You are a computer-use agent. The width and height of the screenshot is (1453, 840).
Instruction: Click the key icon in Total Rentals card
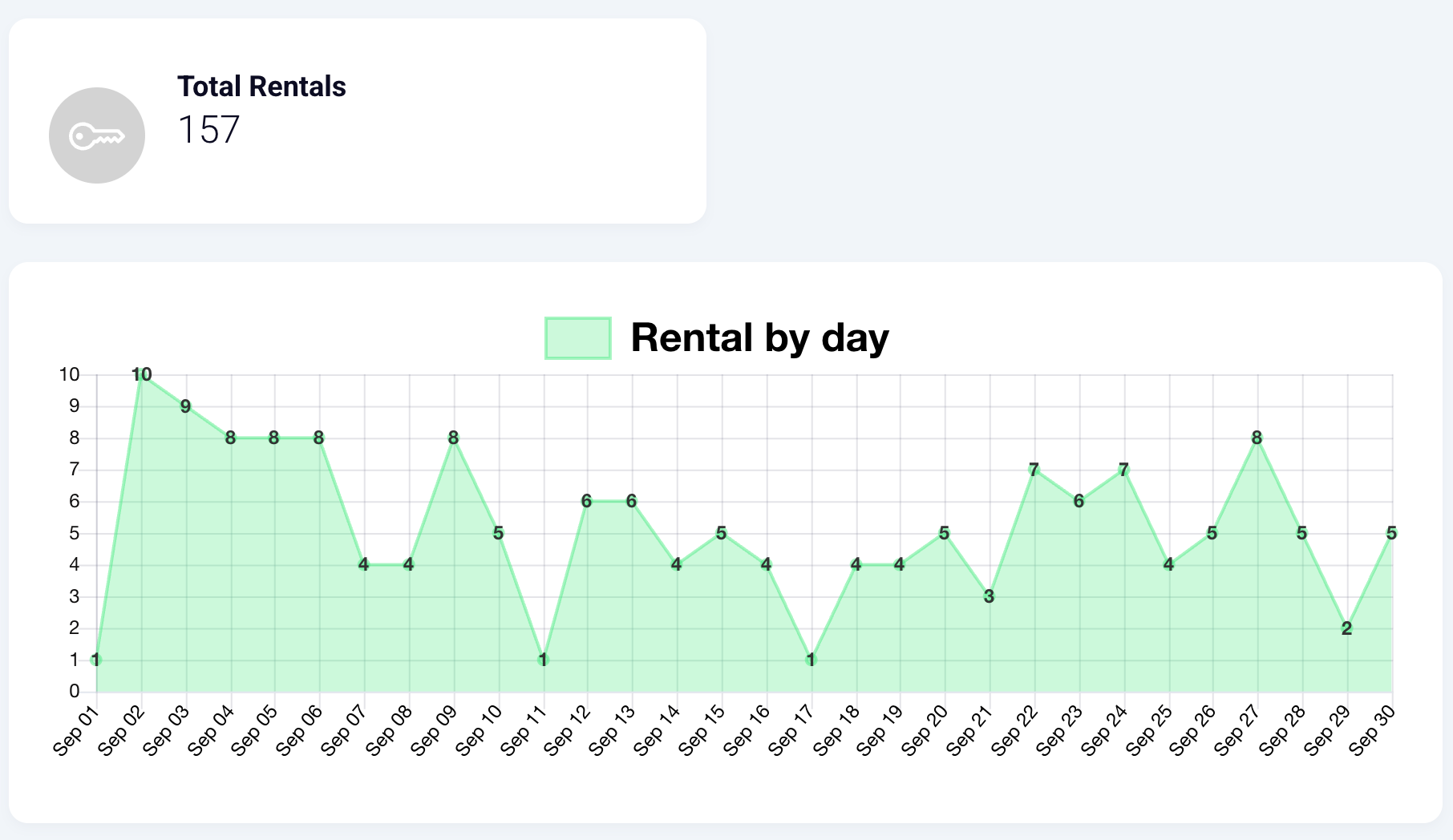pos(97,135)
